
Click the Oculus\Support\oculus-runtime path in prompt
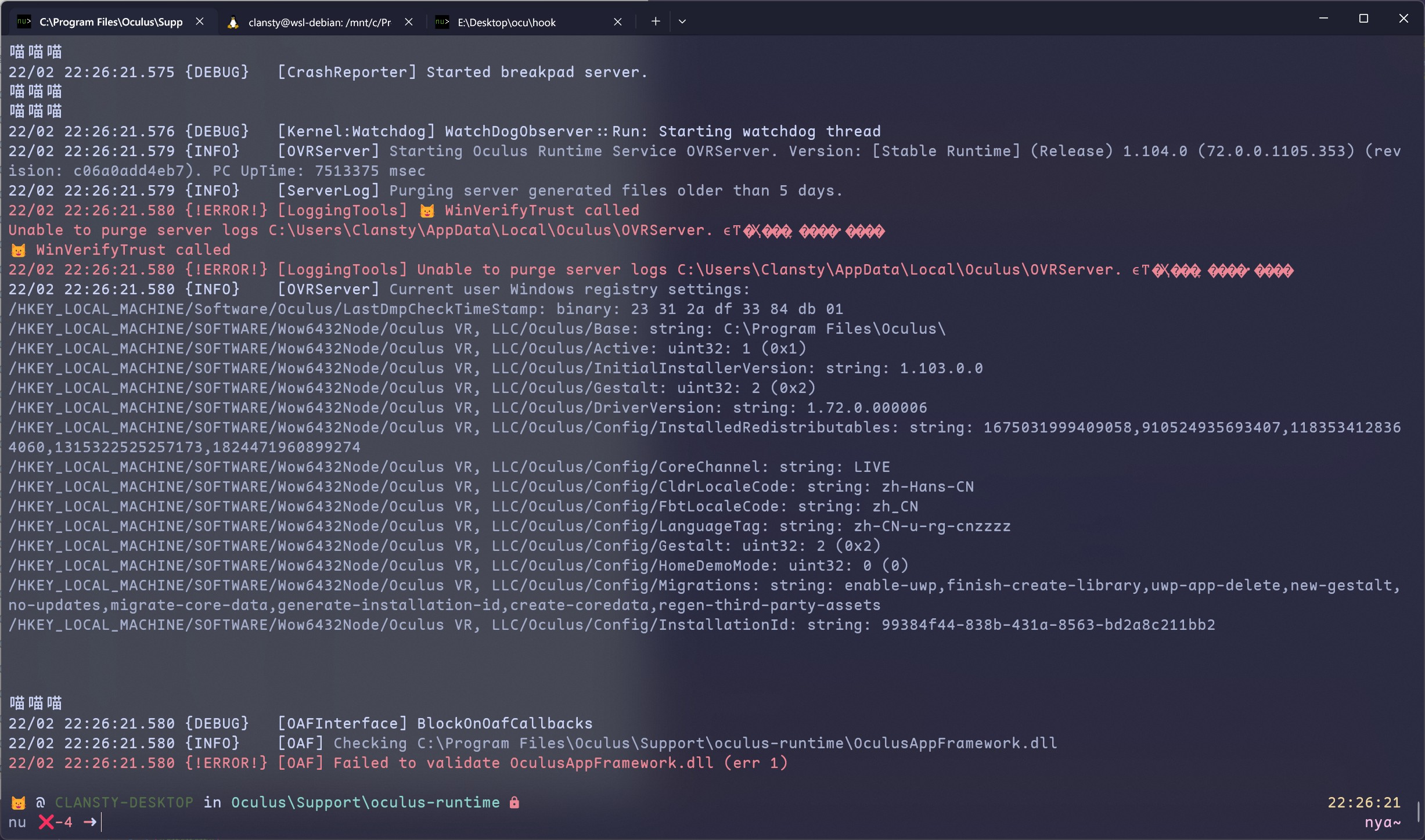tap(365, 802)
